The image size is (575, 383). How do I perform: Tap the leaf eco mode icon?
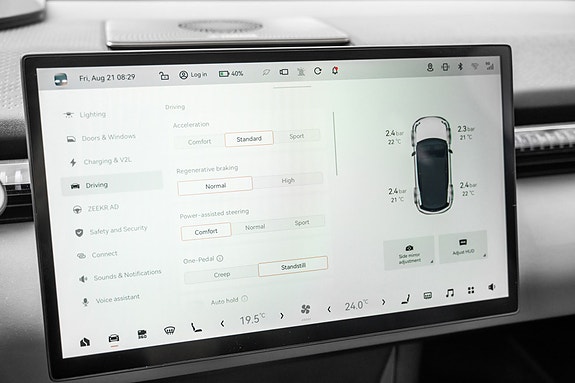pyautogui.click(x=266, y=73)
